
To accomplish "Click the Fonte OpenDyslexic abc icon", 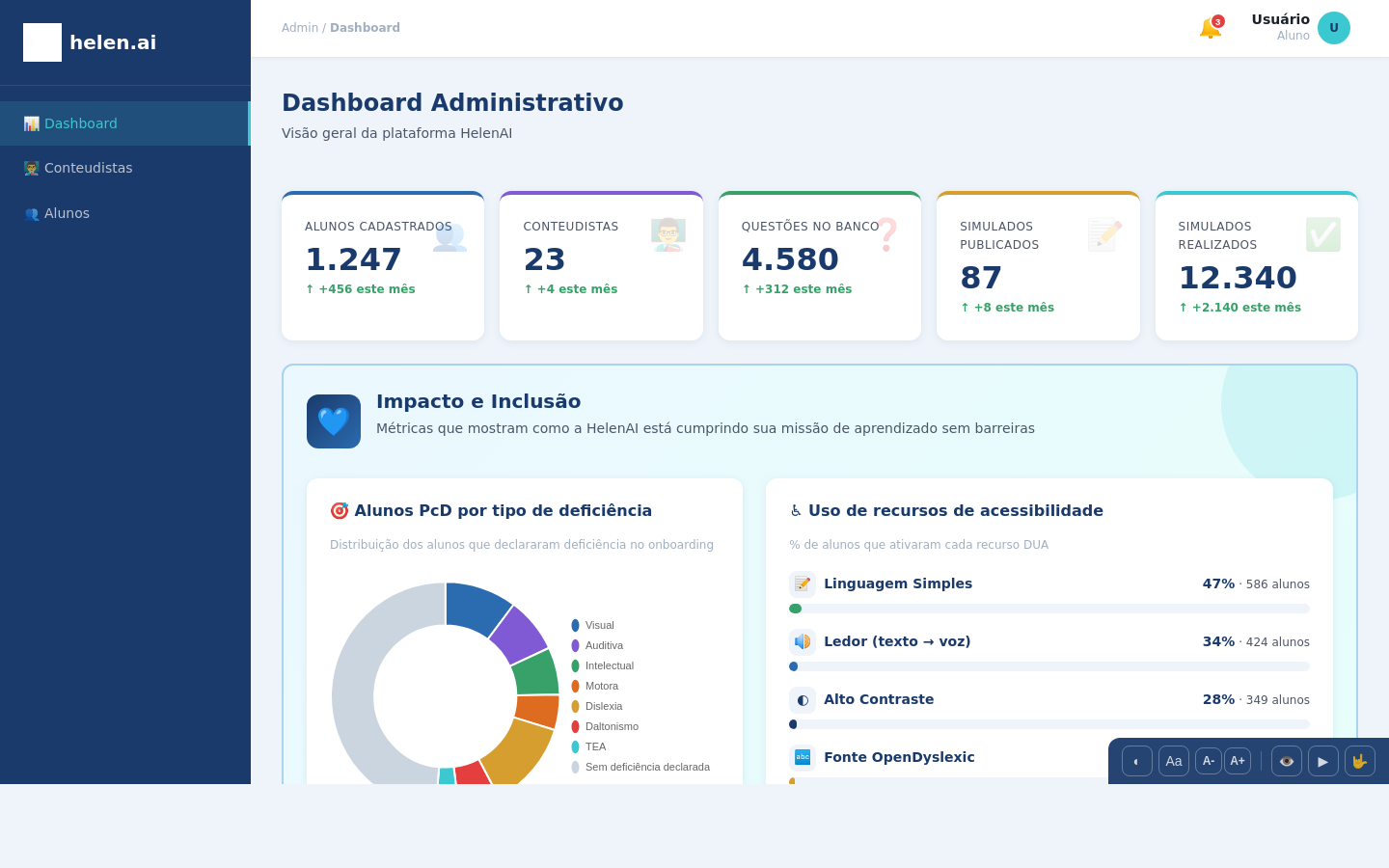I will click(x=802, y=757).
